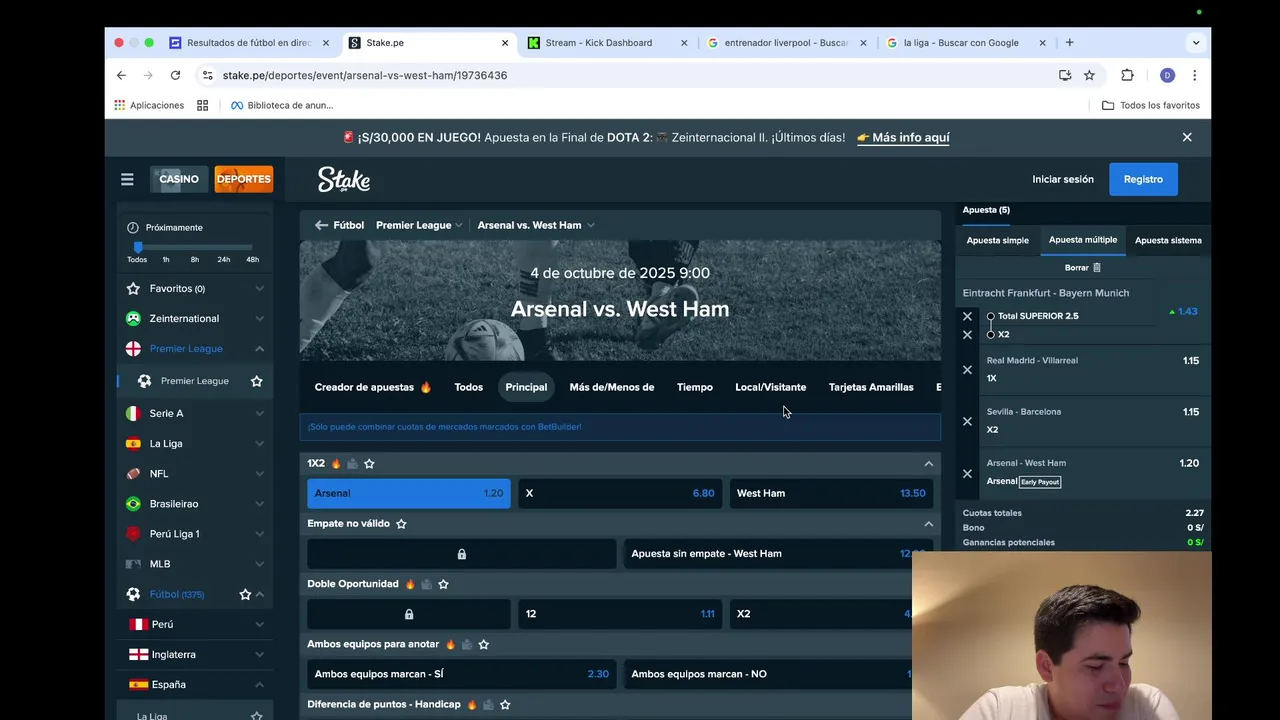Open the hamburger sidebar menu
The height and width of the screenshot is (720, 1280).
(127, 179)
